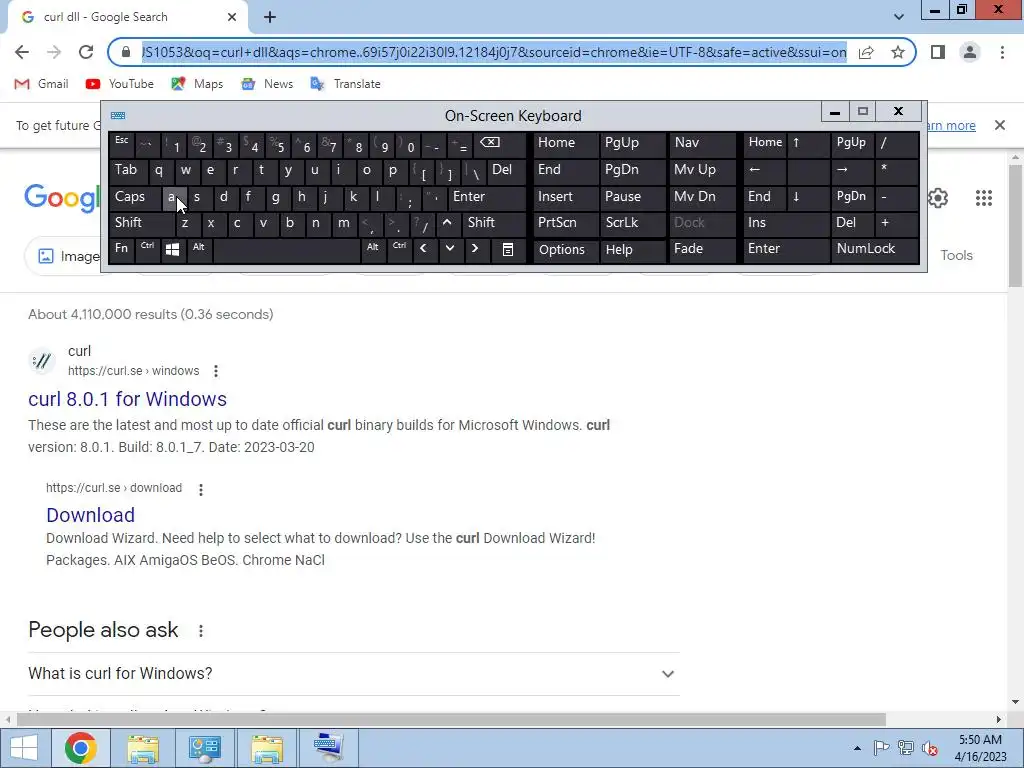This screenshot has height=768, width=1024.
Task: Open the options dots beside People also ask
Action: pyautogui.click(x=200, y=631)
